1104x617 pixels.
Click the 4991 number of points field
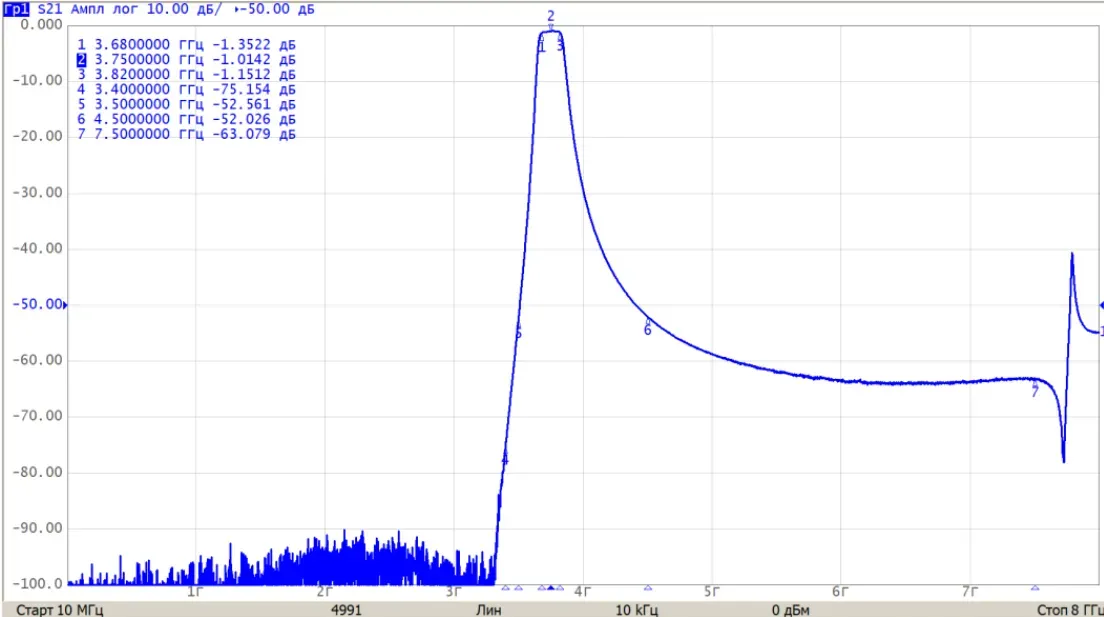coord(346,609)
